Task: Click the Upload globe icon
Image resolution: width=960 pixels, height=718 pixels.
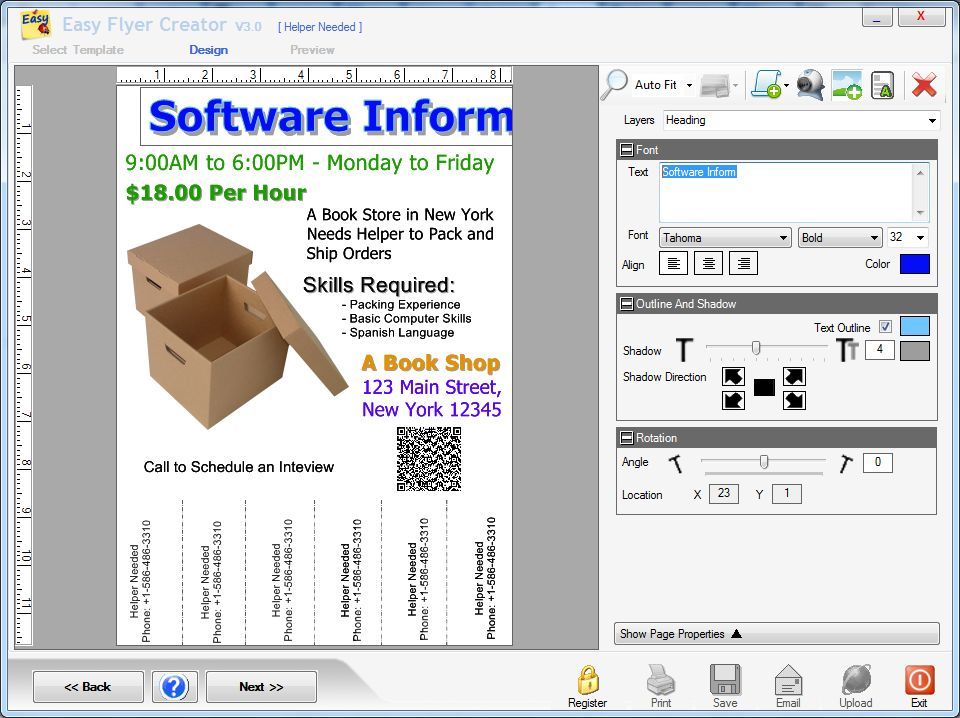Action: pyautogui.click(x=855, y=682)
